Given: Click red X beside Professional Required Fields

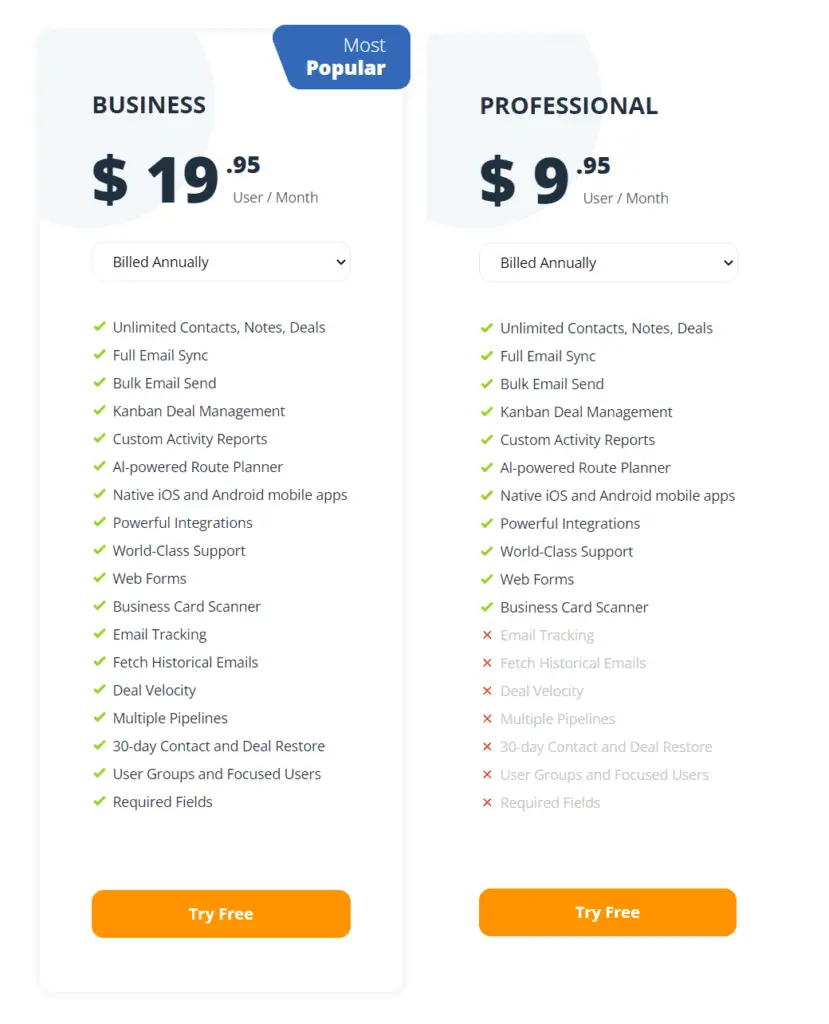Looking at the screenshot, I should click(487, 802).
